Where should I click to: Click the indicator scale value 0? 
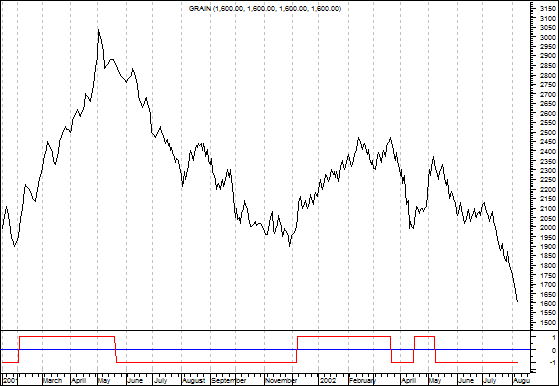[543, 350]
